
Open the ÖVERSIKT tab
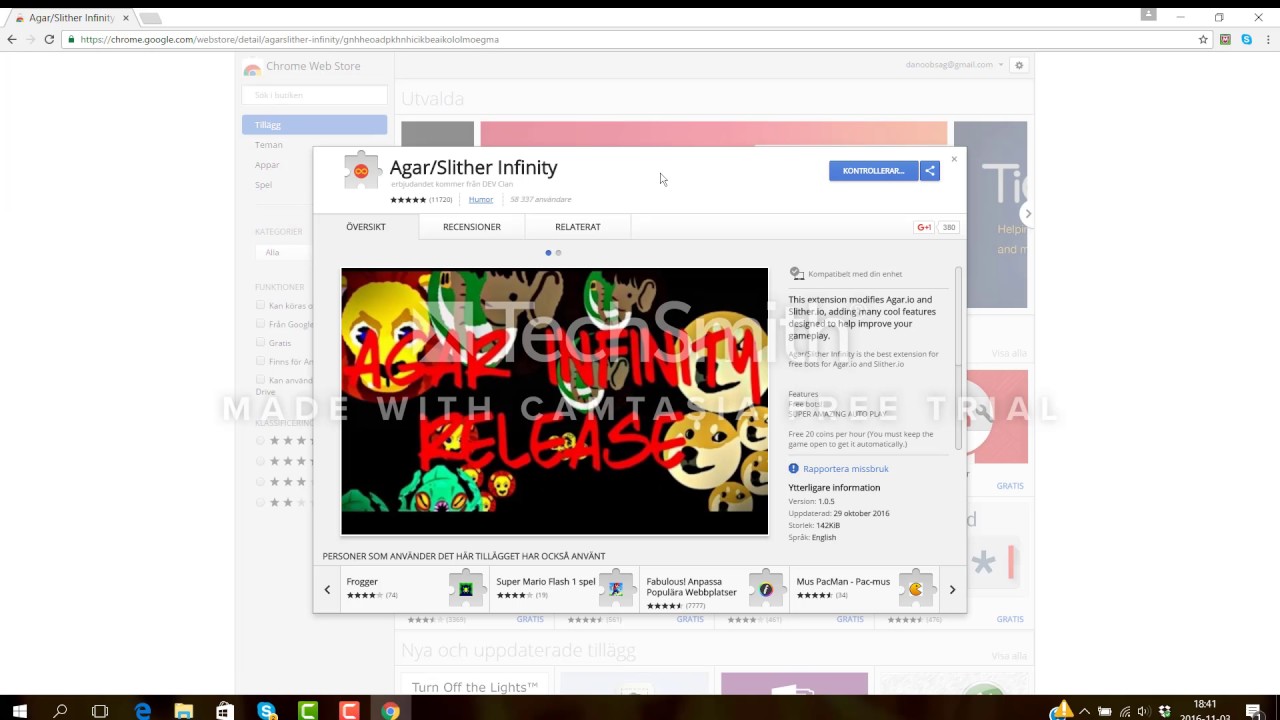(x=366, y=227)
